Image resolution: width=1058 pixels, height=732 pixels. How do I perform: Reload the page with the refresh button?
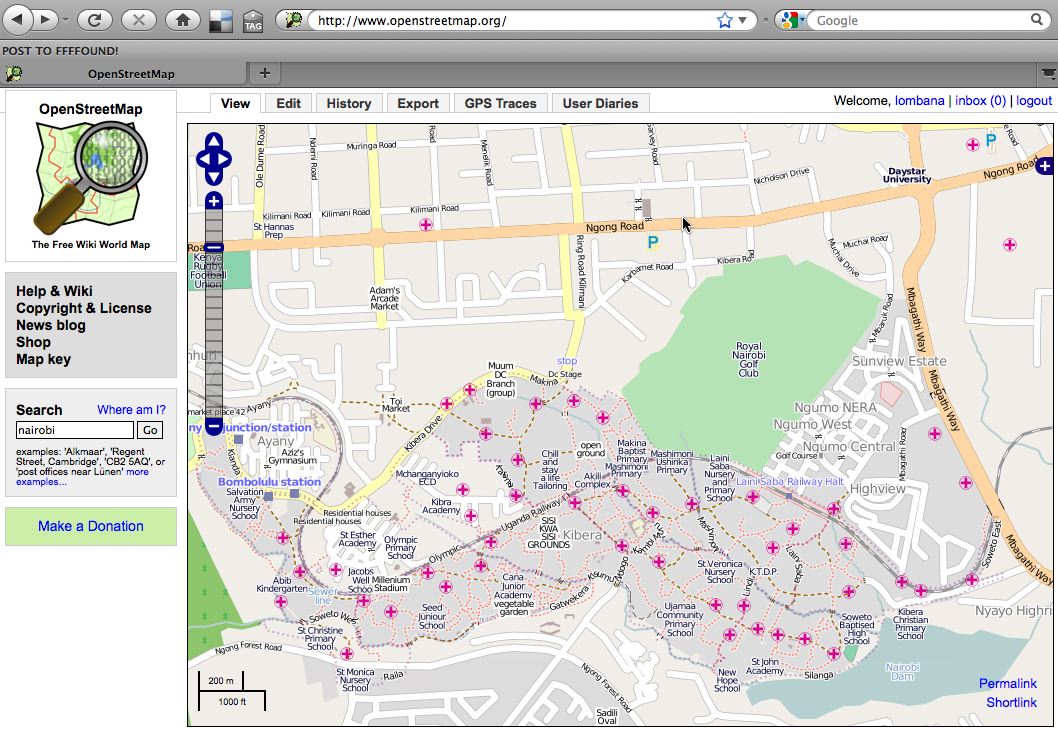tap(94, 20)
